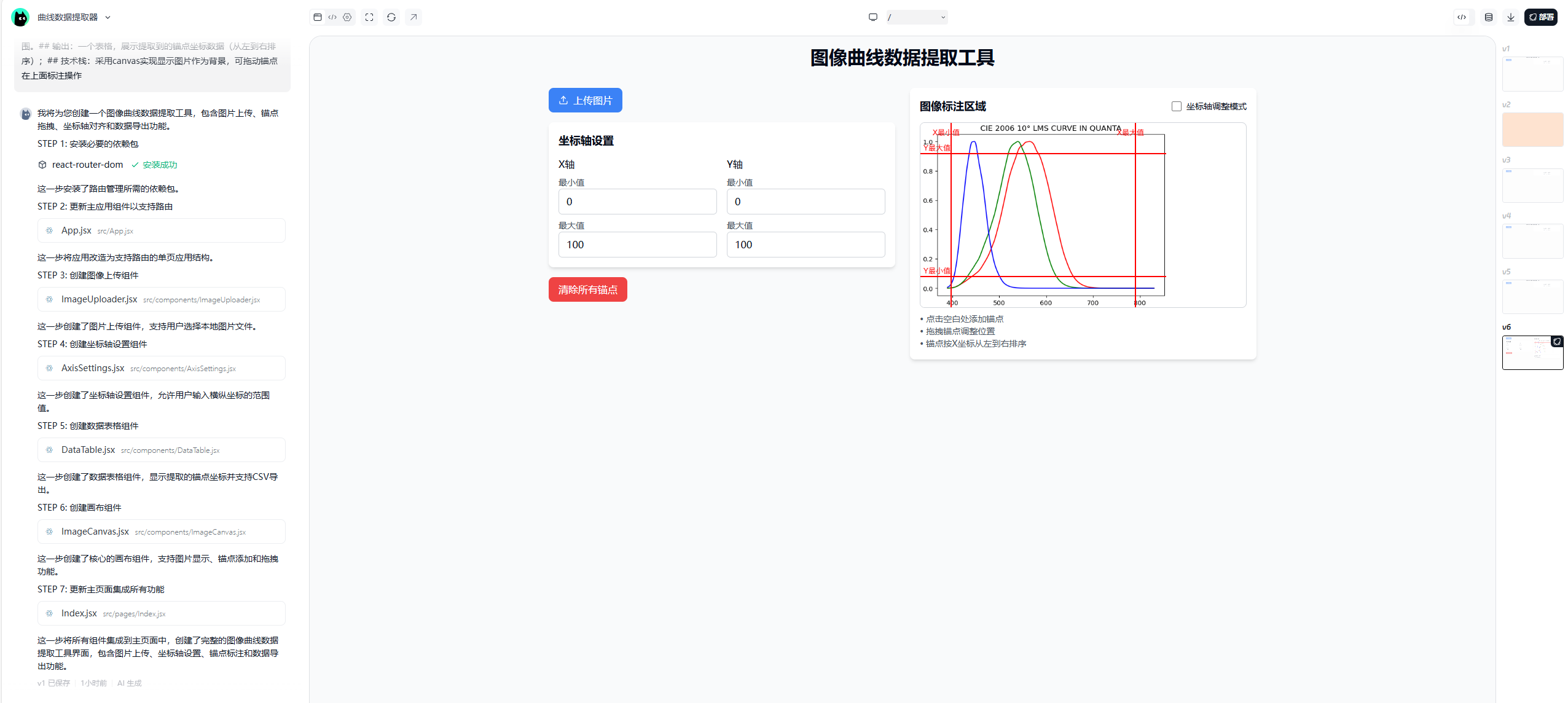Click the 部署 deploy button
This screenshot has height=703, width=1568.
pos(1540,17)
